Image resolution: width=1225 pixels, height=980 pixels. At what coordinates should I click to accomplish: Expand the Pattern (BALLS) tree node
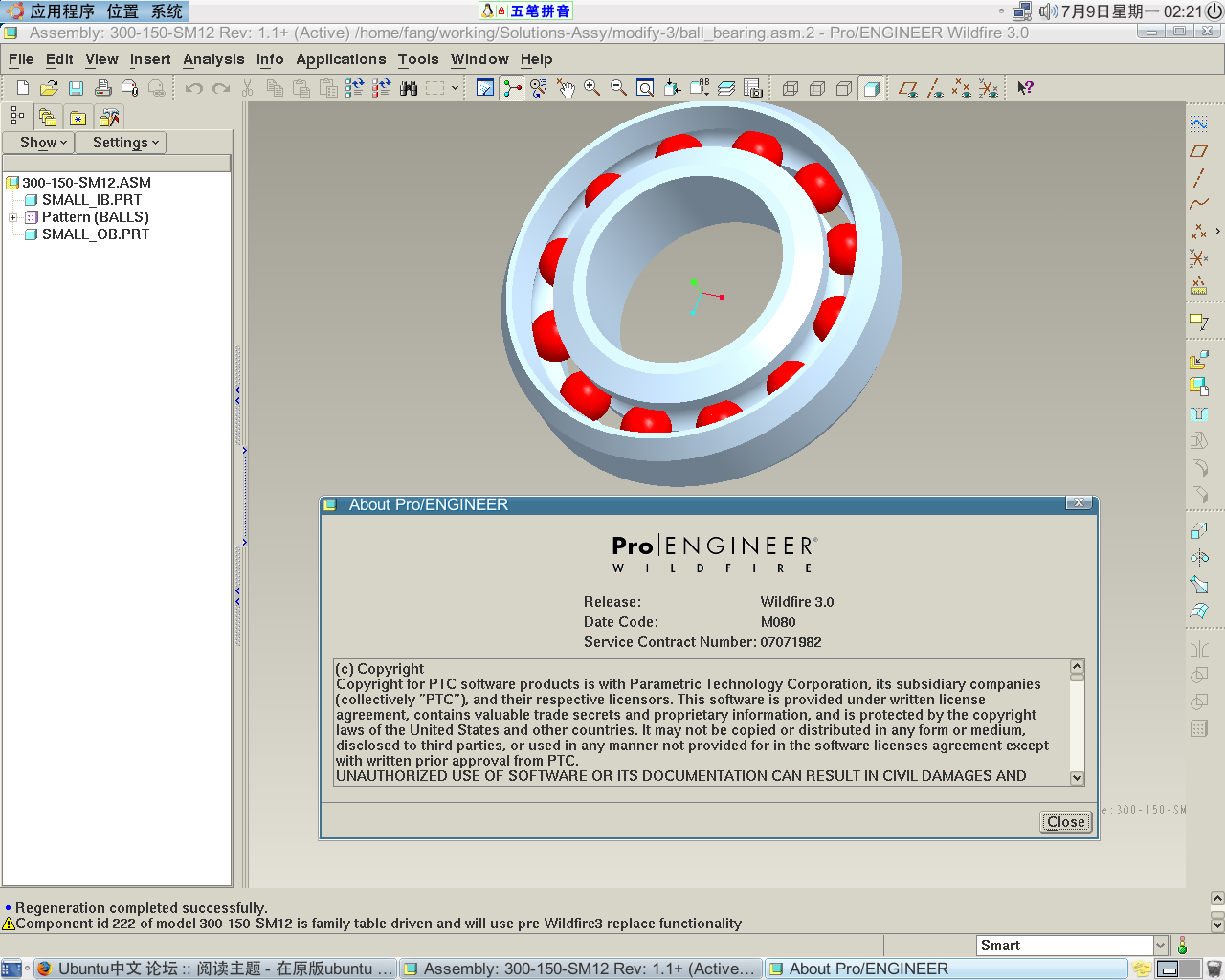click(13, 217)
